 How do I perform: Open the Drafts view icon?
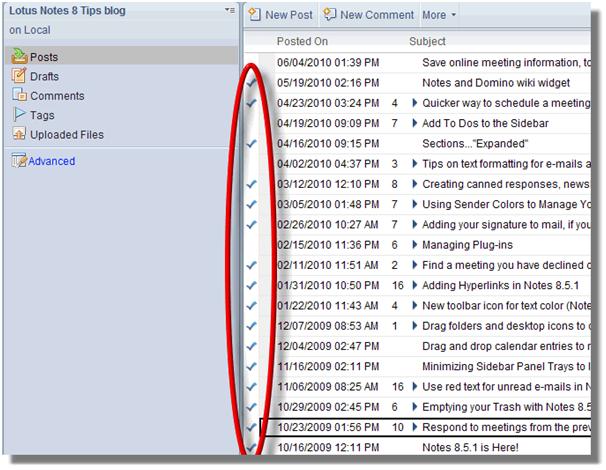point(19,76)
